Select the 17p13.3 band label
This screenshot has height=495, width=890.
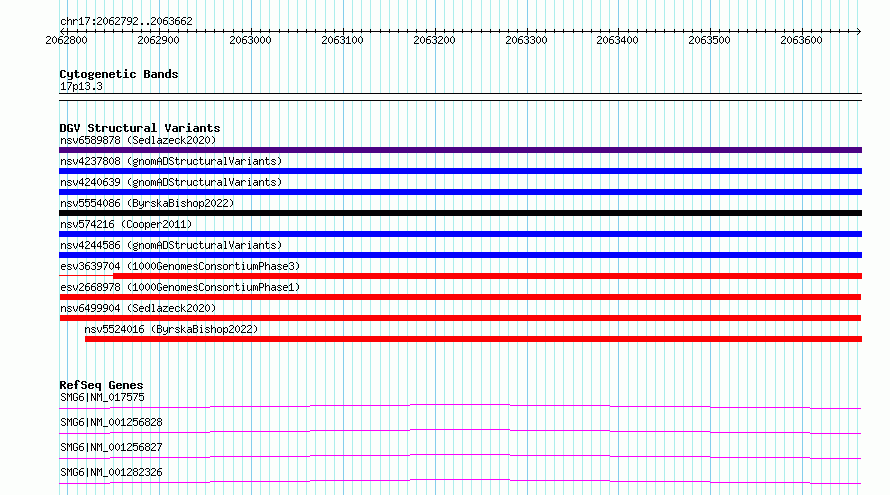[x=81, y=86]
